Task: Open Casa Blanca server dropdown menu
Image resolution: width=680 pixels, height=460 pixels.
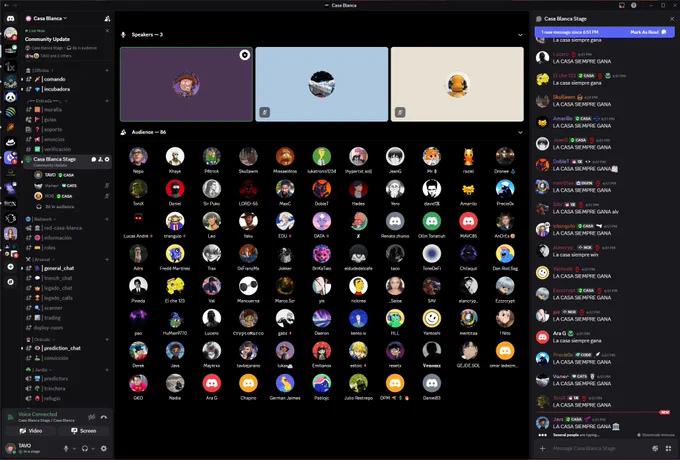Action: pyautogui.click(x=46, y=19)
